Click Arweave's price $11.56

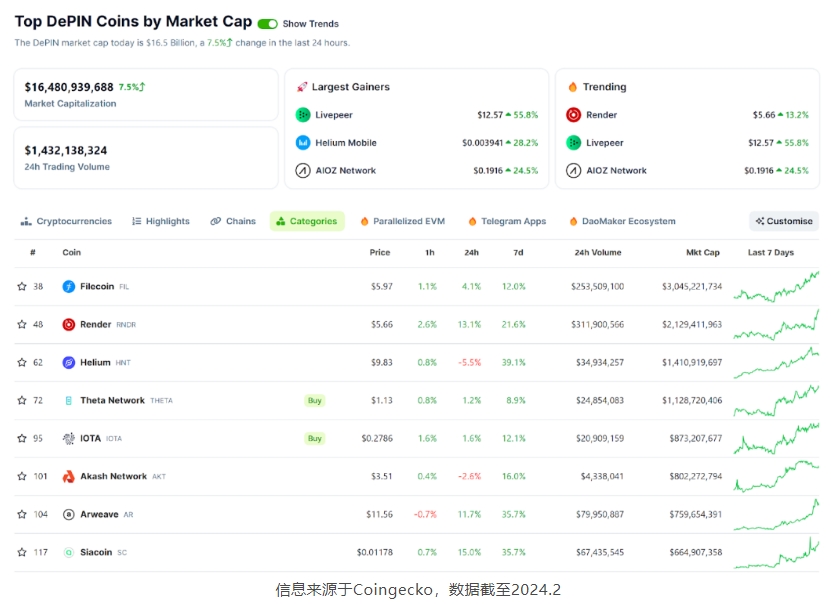[379, 514]
